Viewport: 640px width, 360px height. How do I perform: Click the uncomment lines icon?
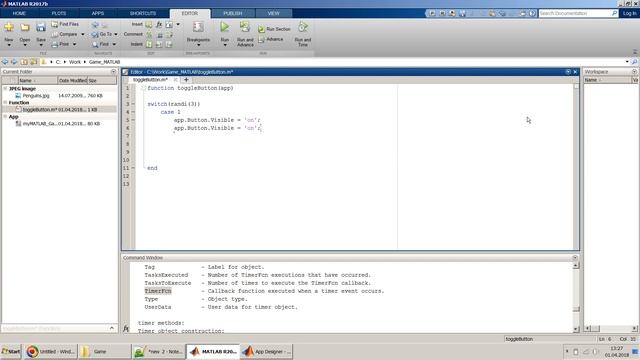coord(159,35)
